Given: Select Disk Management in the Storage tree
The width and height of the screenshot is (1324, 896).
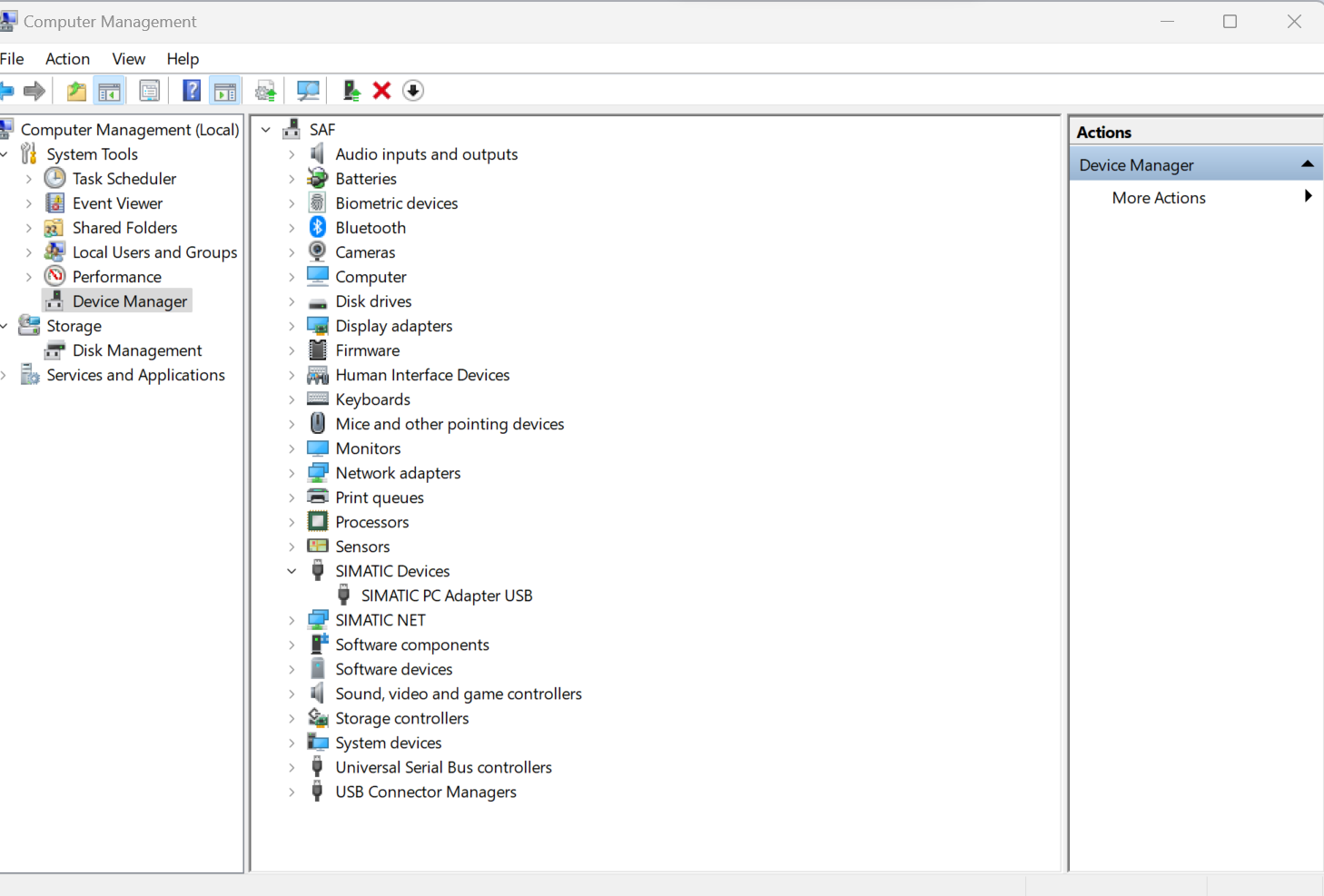Looking at the screenshot, I should click(x=137, y=350).
